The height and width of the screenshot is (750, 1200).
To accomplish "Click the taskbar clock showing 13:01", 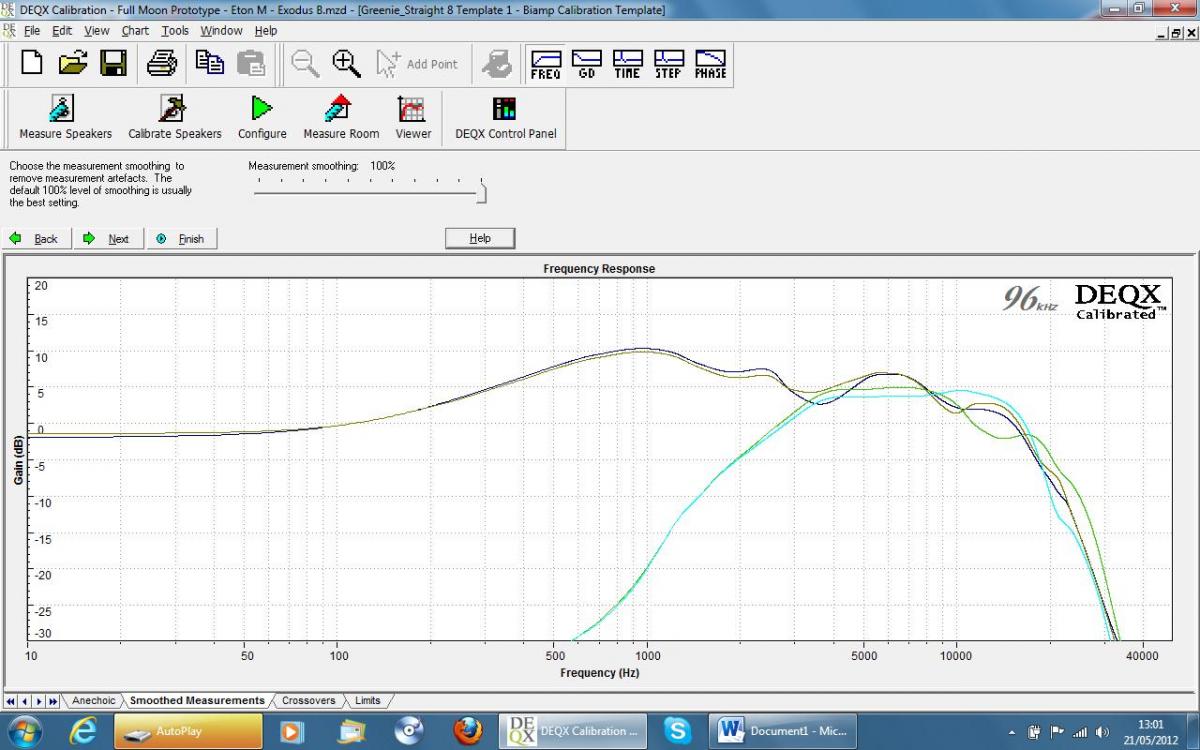I will click(1151, 731).
